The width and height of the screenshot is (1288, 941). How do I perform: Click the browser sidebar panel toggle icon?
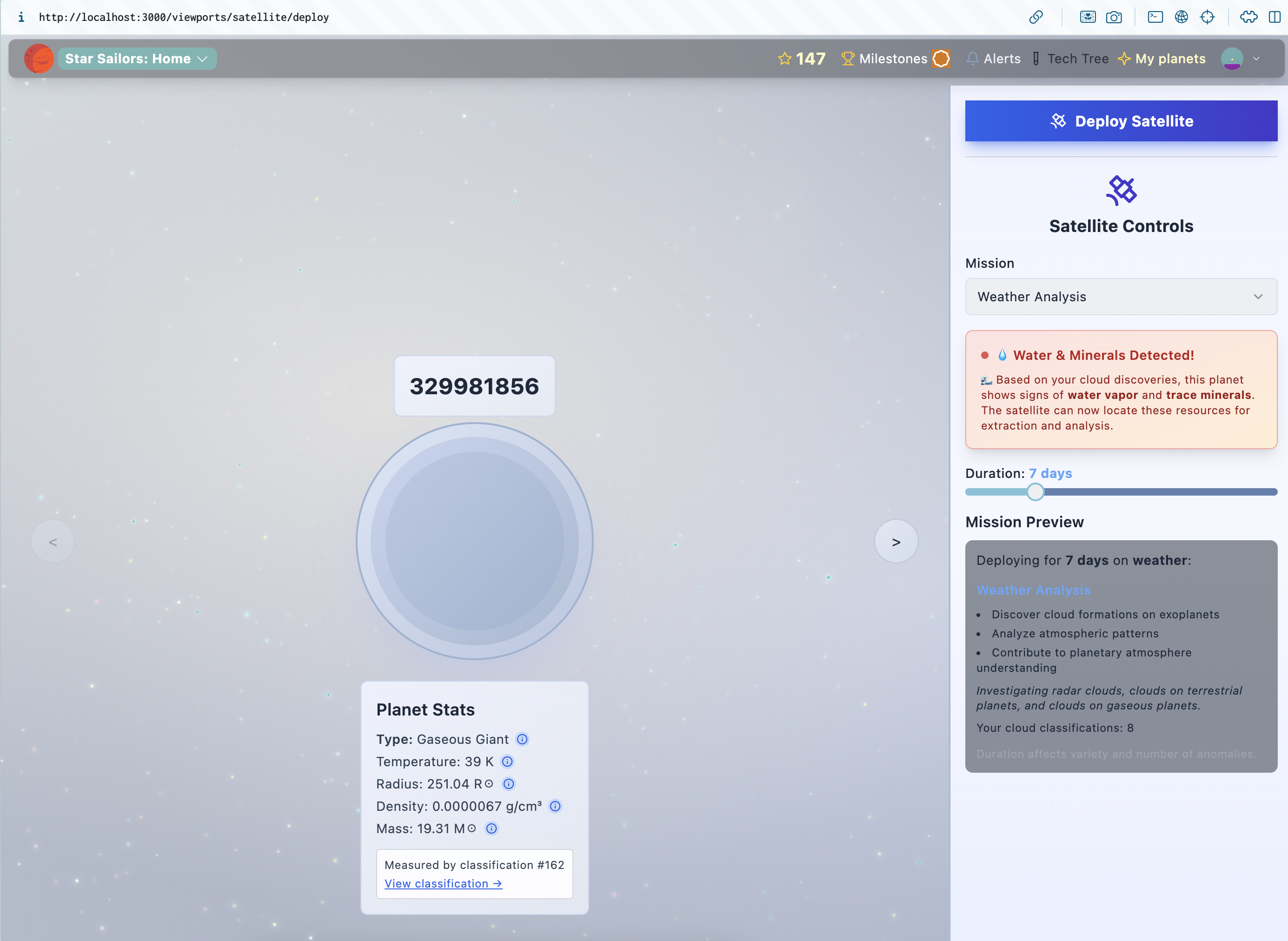point(1275,17)
